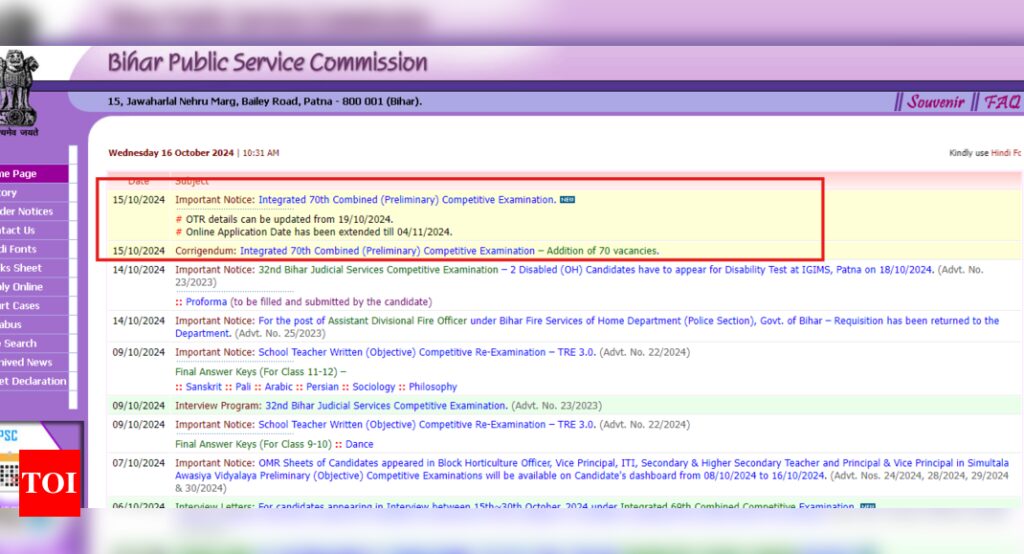
Task: Open Asset Declaration in sidebar
Action: tap(34, 382)
